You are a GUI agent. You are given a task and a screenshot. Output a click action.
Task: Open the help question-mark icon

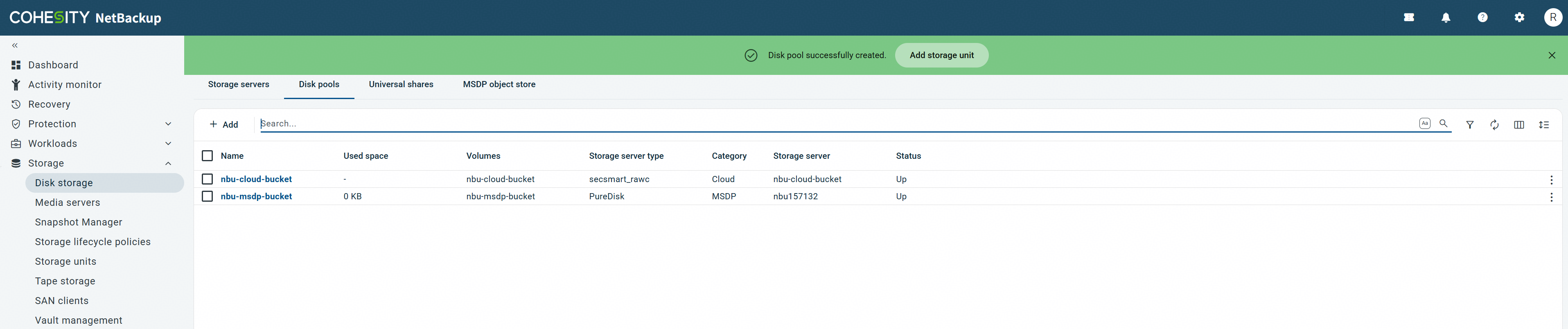coord(1482,18)
